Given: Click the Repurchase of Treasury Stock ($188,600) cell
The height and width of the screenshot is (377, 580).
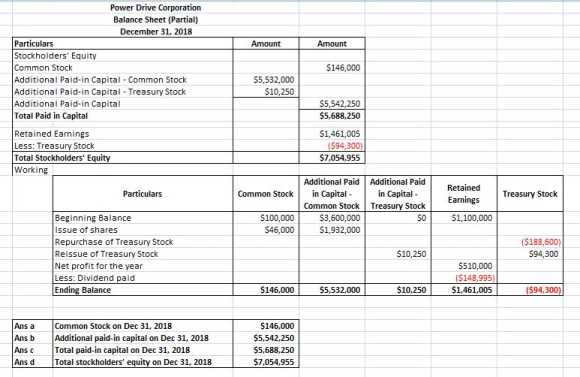Looking at the screenshot, I should click(530, 242).
